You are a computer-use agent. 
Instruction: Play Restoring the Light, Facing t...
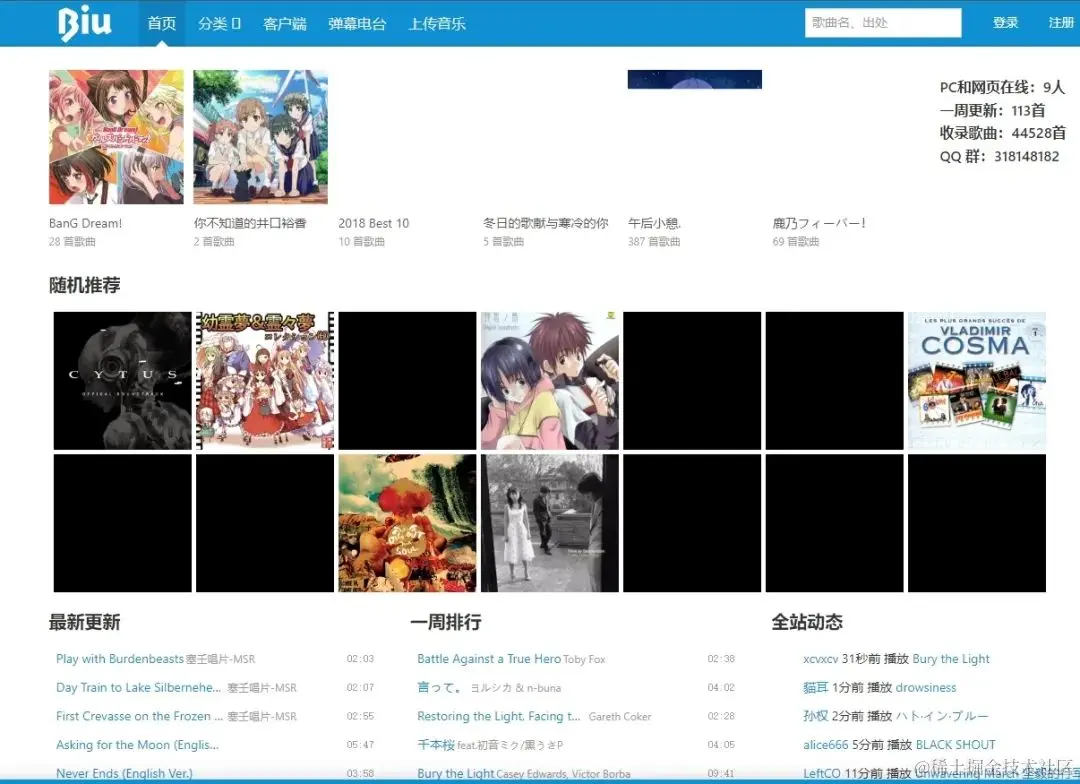pyautogui.click(x=499, y=716)
